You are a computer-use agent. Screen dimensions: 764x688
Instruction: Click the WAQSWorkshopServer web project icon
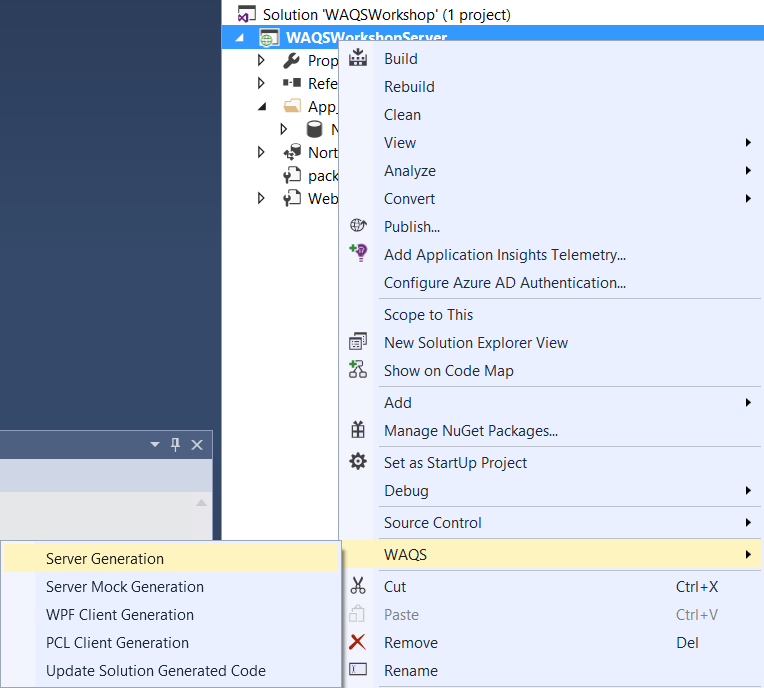pyautogui.click(x=269, y=38)
